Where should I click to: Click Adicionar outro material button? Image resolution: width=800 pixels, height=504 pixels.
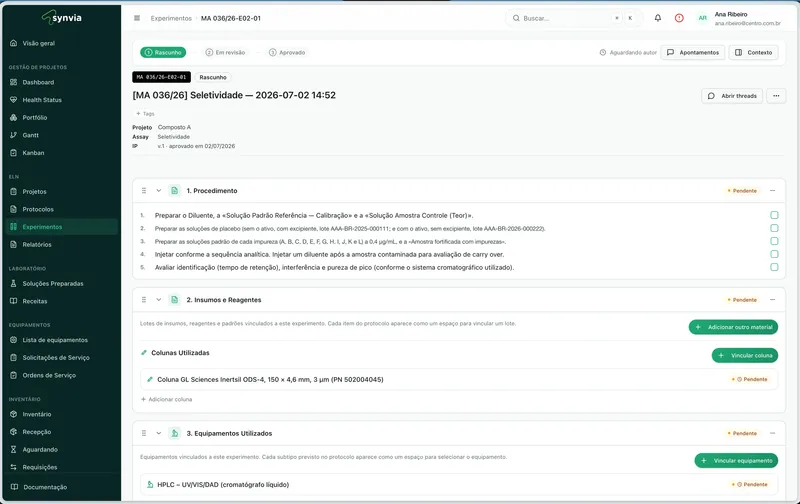pos(733,327)
